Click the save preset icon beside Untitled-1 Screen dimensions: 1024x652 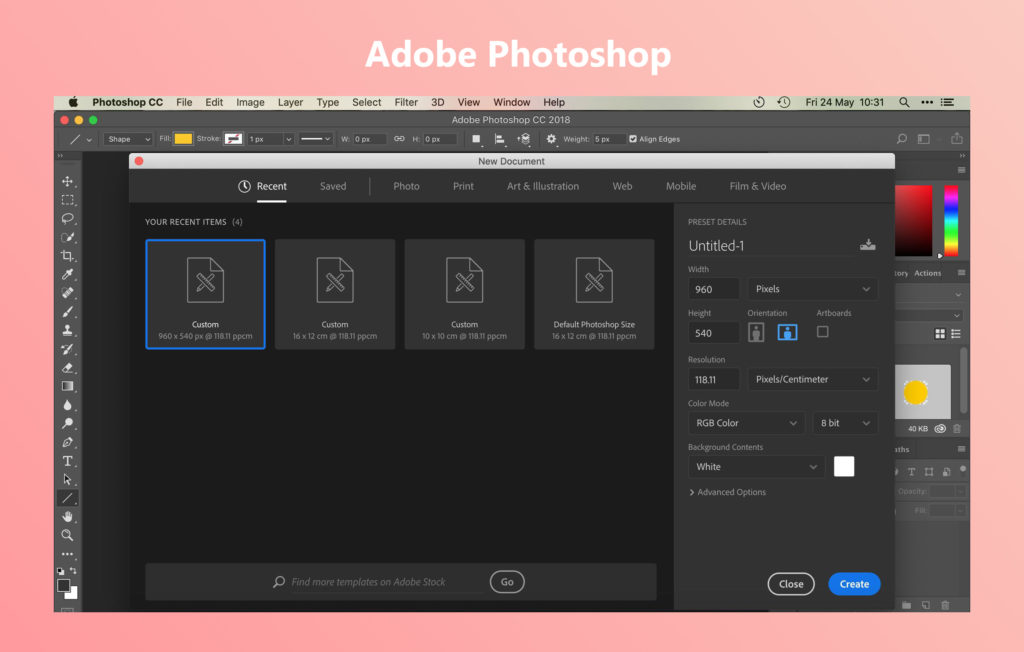point(867,245)
